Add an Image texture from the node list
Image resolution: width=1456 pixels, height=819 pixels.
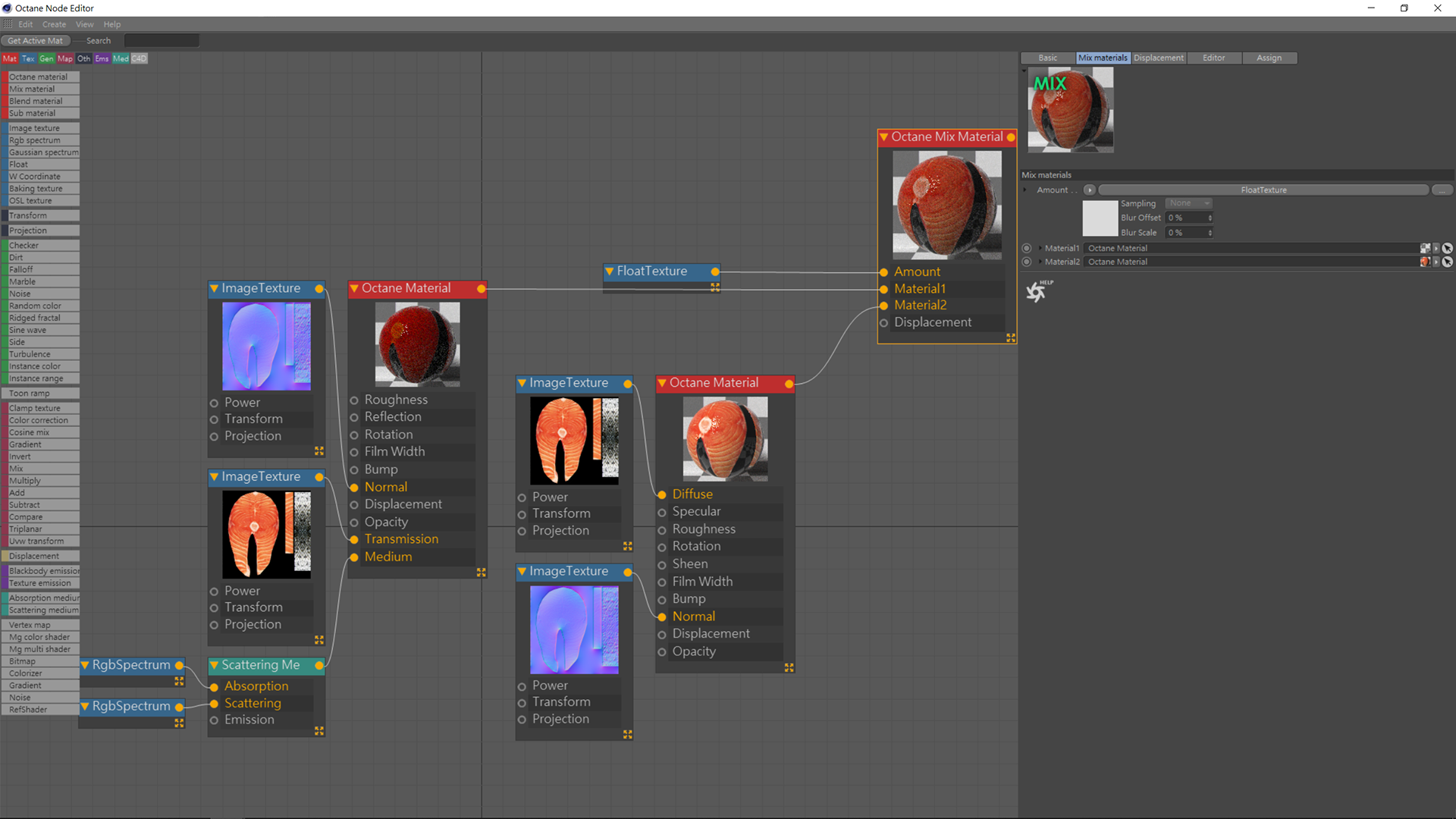[x=42, y=128]
